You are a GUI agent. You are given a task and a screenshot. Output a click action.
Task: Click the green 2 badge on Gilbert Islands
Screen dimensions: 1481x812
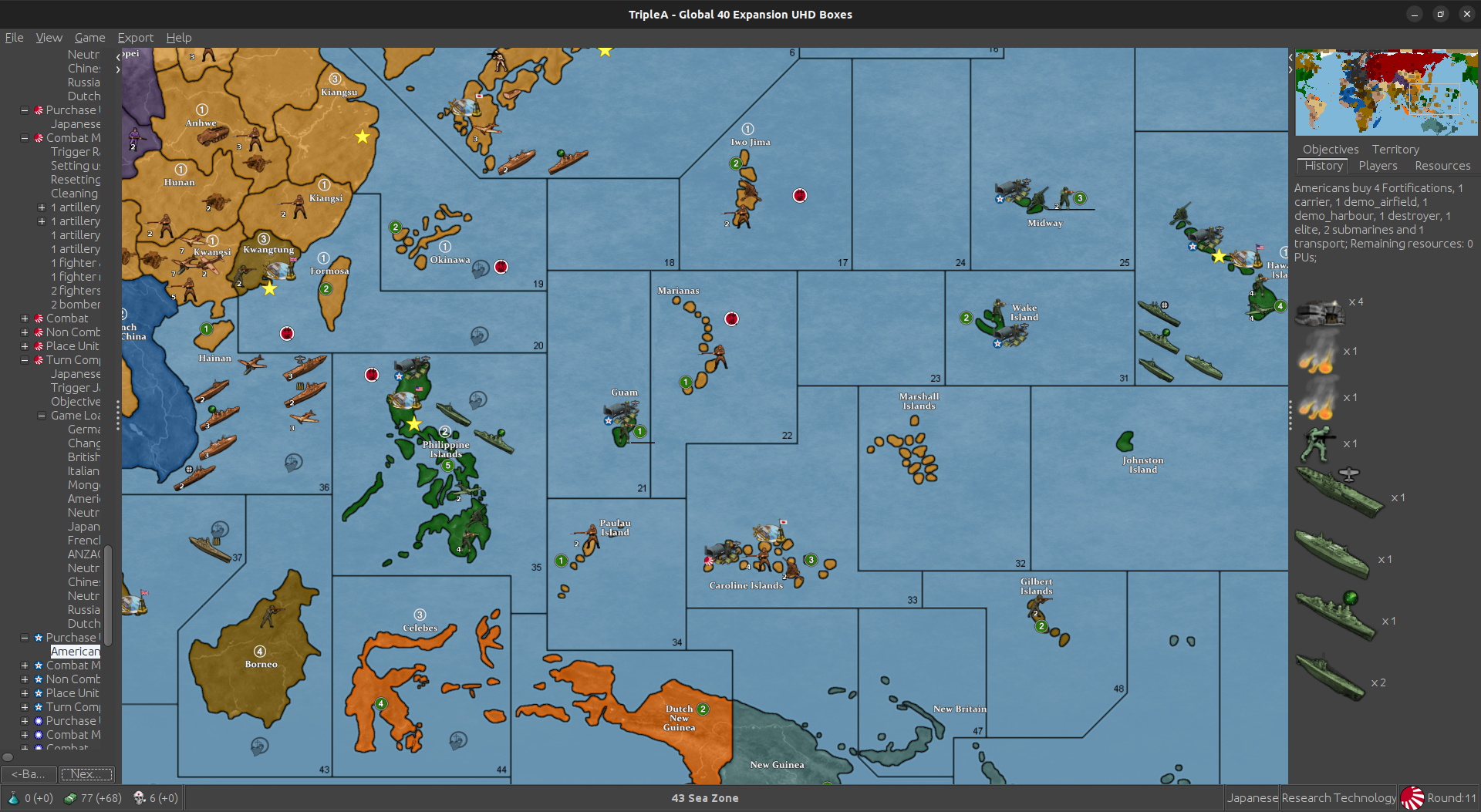[1041, 626]
